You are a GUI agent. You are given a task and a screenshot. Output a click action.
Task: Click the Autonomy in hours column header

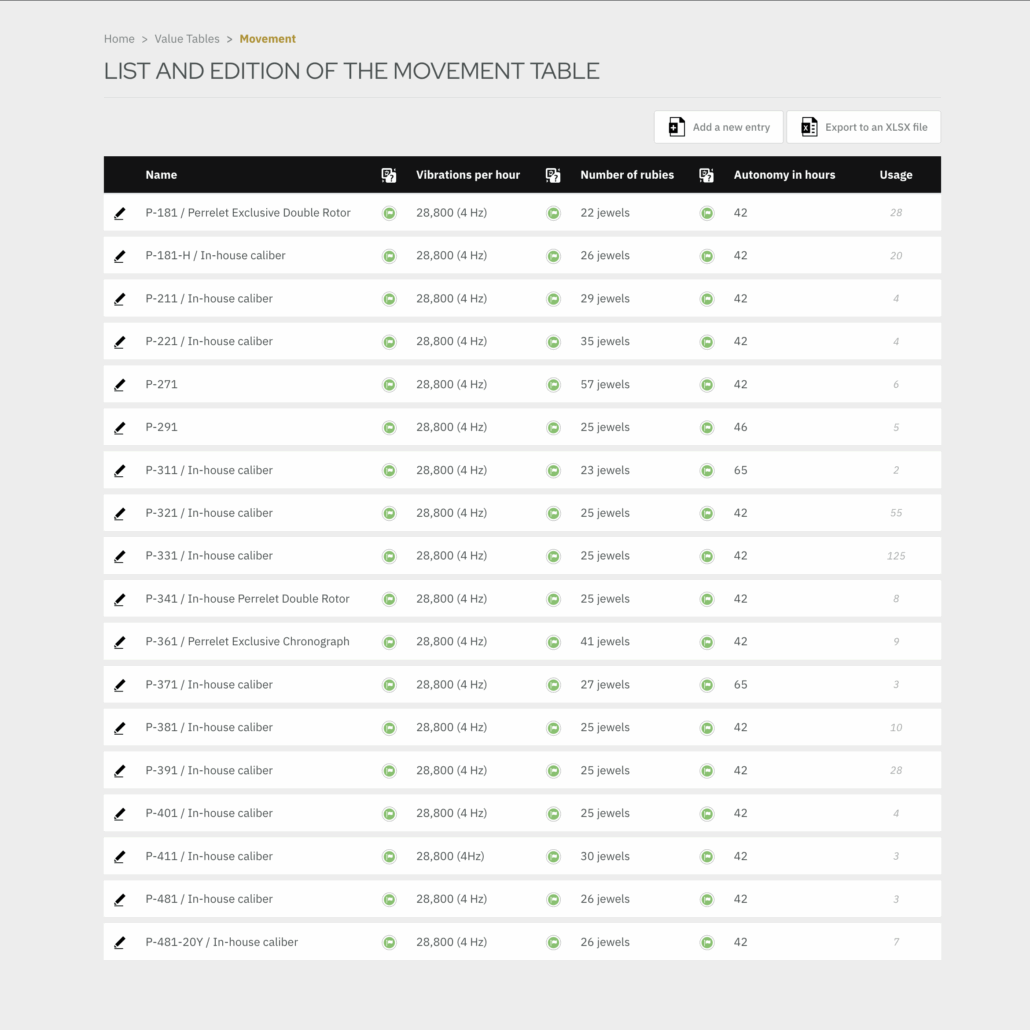(784, 175)
